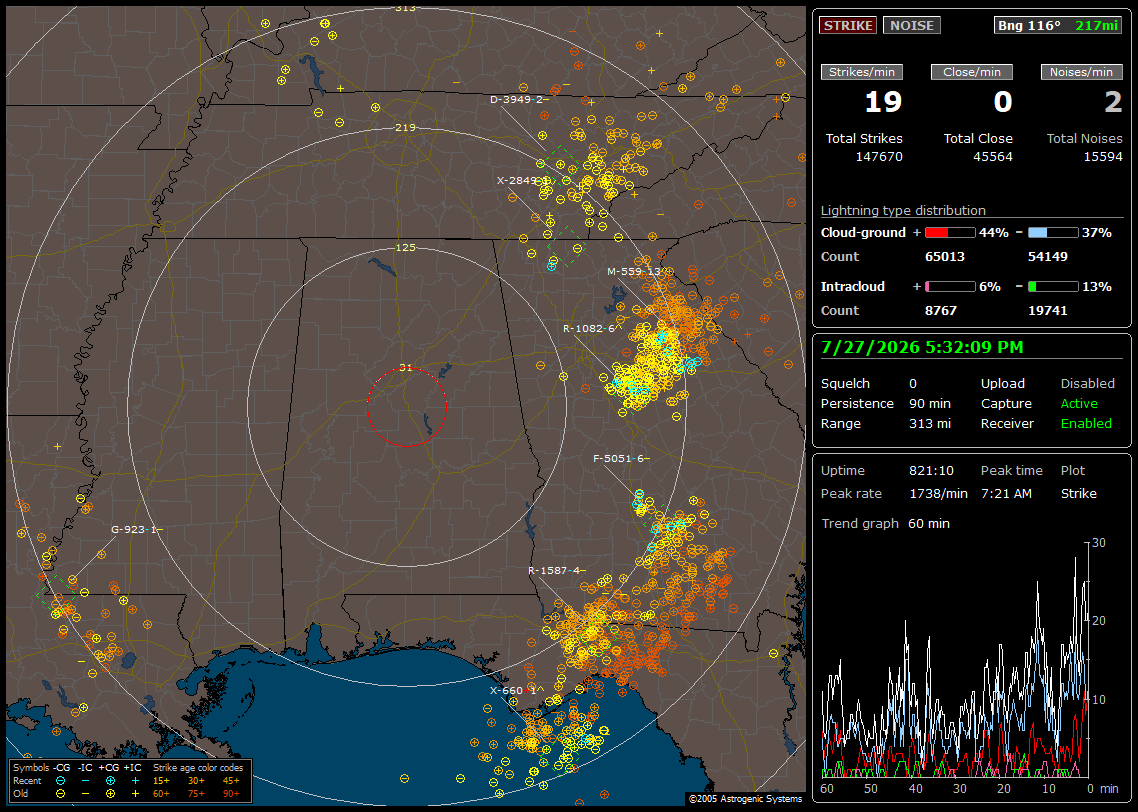Select storm cell marker M-559-13
Image resolution: width=1138 pixels, height=812 pixels.
click(634, 271)
